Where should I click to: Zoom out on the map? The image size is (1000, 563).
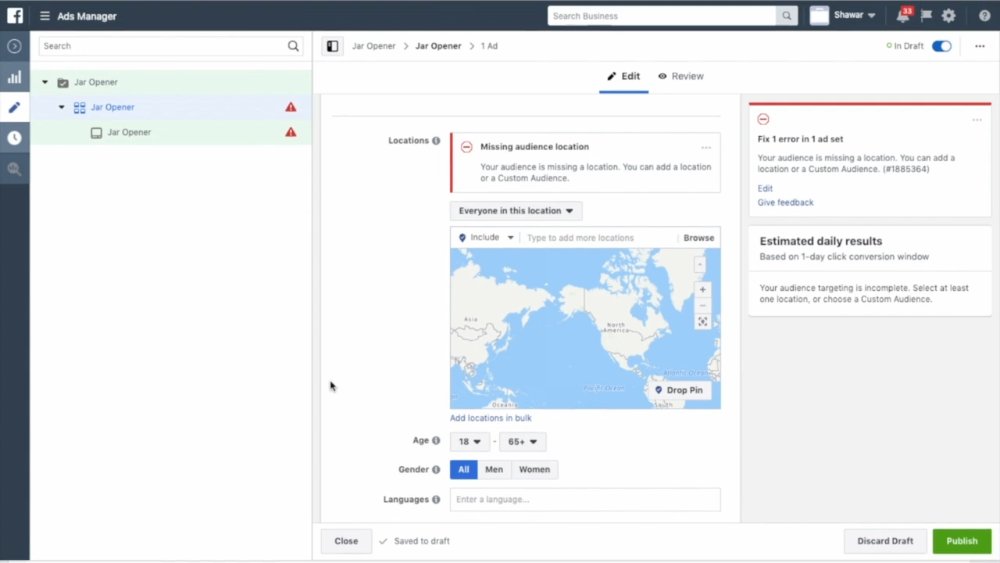point(702,305)
